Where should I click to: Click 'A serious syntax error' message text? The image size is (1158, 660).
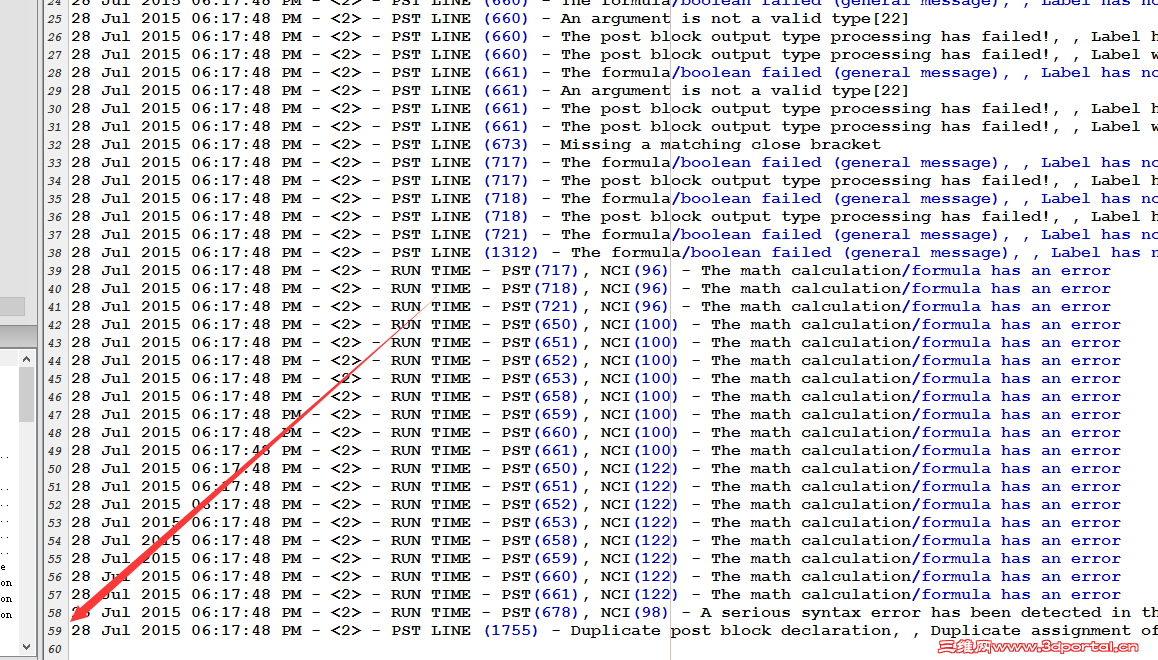click(x=812, y=613)
